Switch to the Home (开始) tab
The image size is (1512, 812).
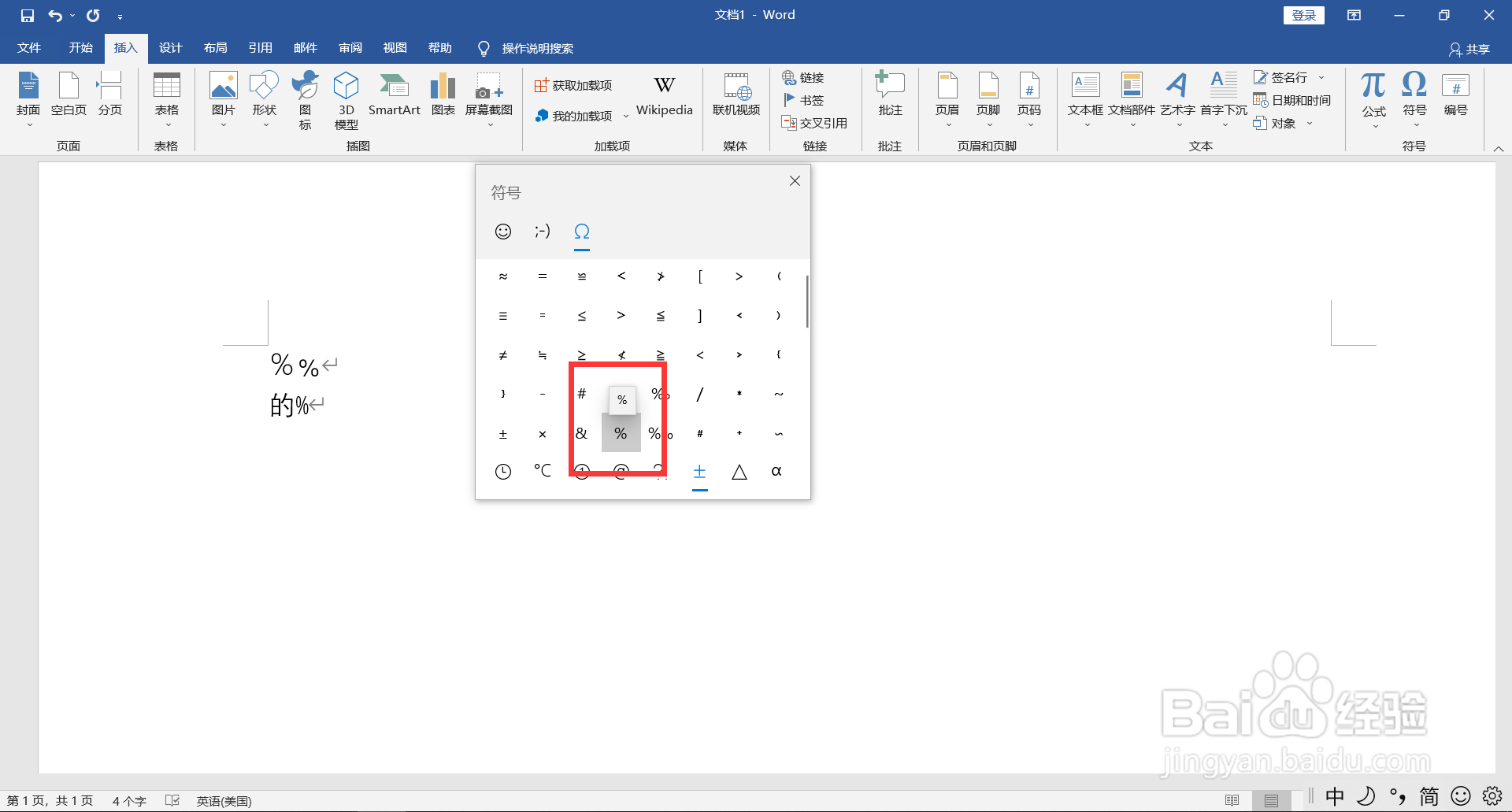tap(80, 48)
